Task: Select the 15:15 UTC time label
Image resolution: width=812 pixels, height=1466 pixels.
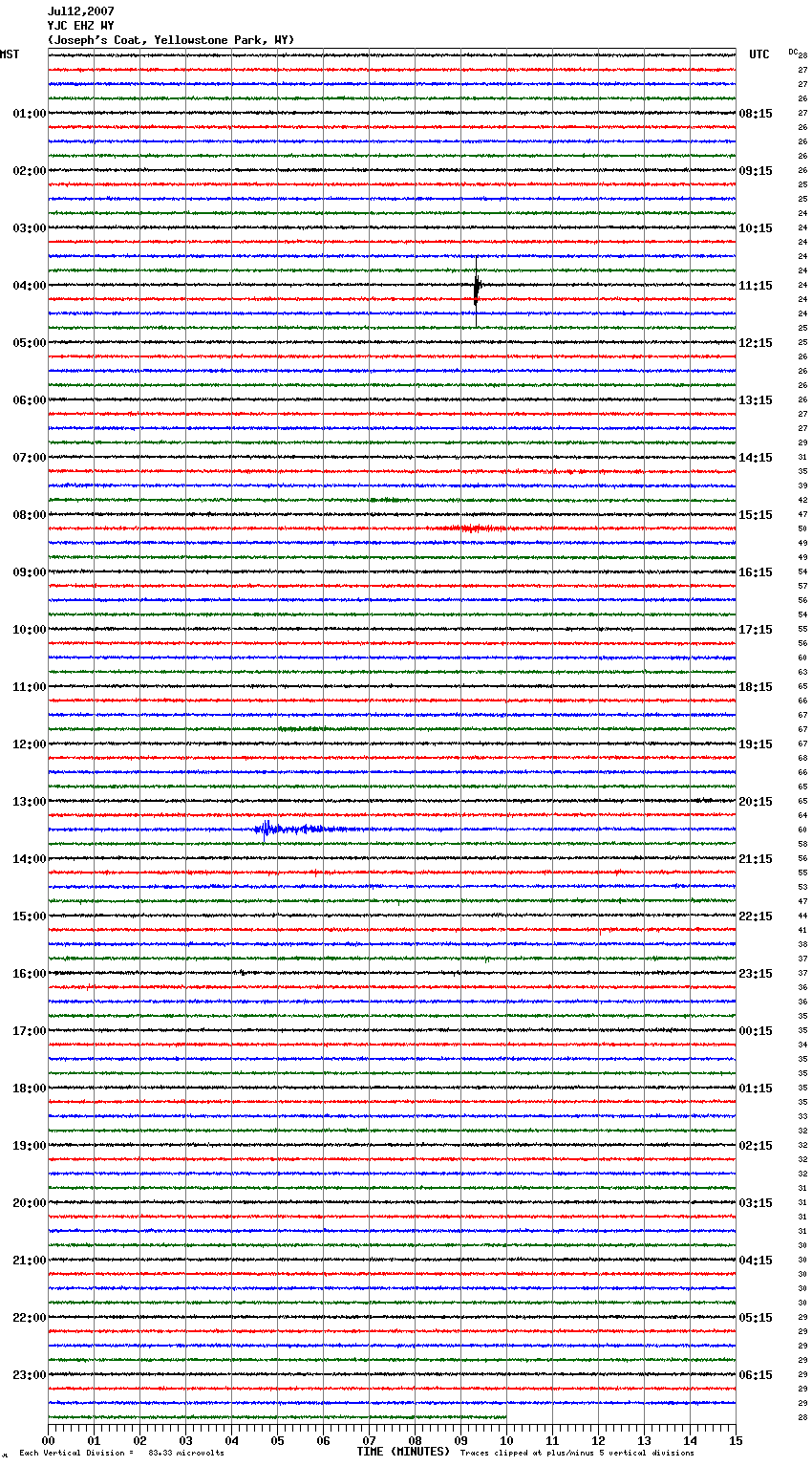Action: pyautogui.click(x=756, y=515)
